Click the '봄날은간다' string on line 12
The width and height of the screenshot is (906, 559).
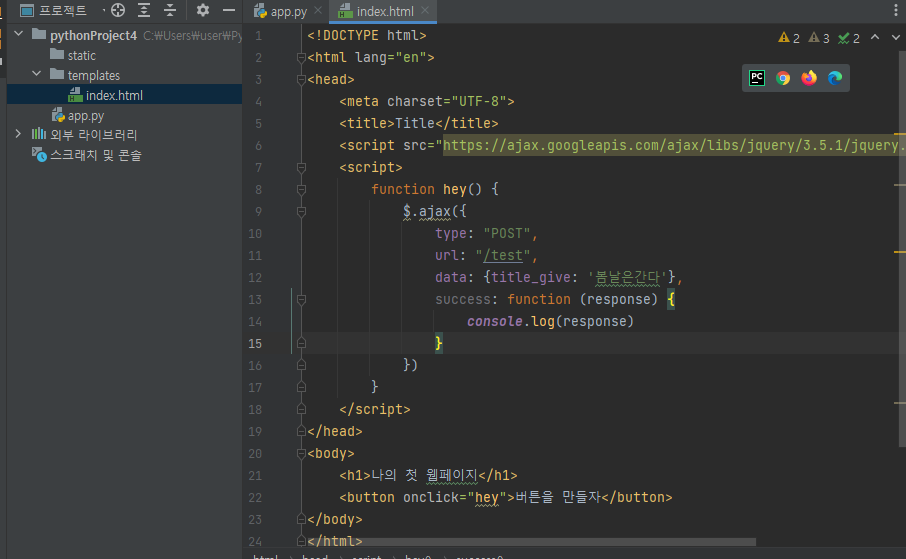coord(627,277)
